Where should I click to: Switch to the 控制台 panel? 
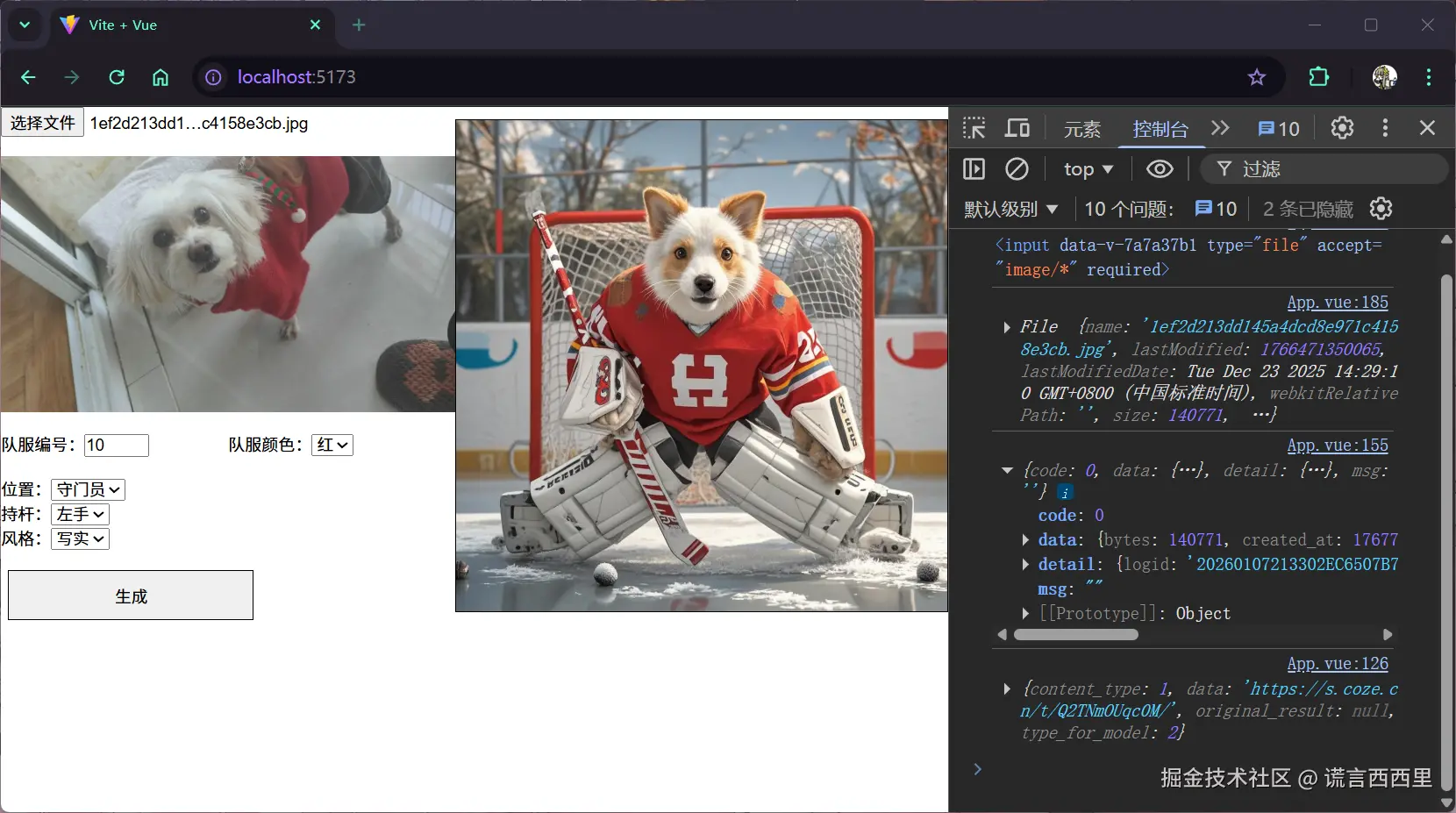(x=1160, y=129)
